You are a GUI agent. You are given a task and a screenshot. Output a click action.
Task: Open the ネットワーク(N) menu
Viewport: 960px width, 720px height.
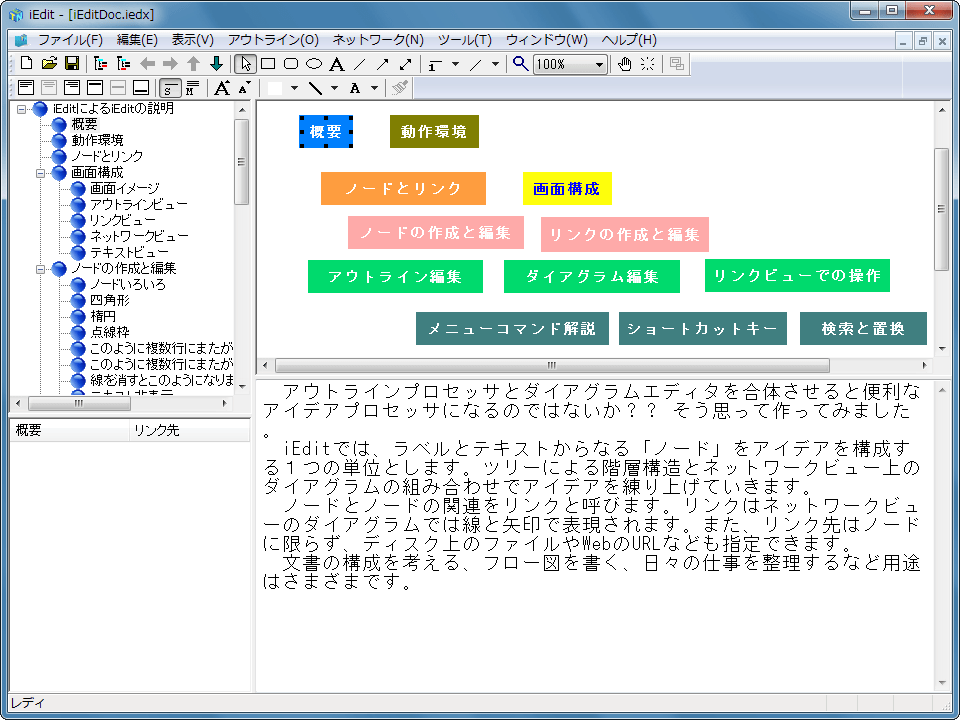(378, 40)
